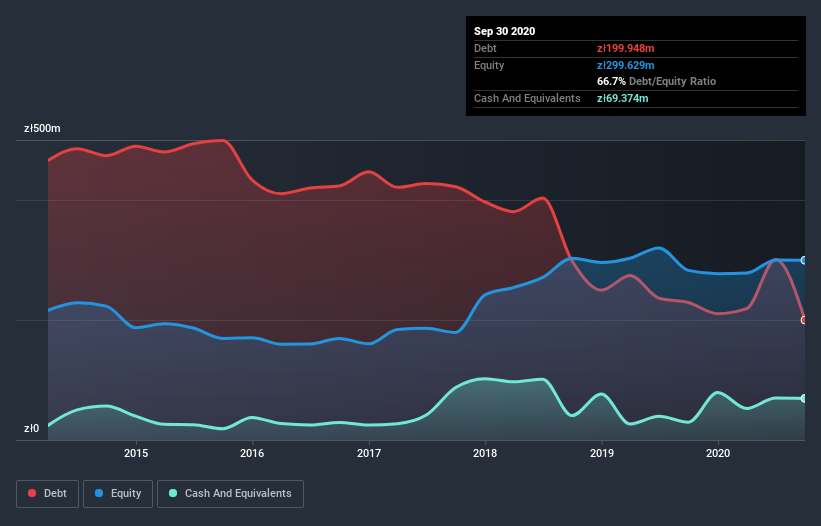The image size is (821, 526).
Task: Click the red Debt endpoint marker
Action: [804, 320]
